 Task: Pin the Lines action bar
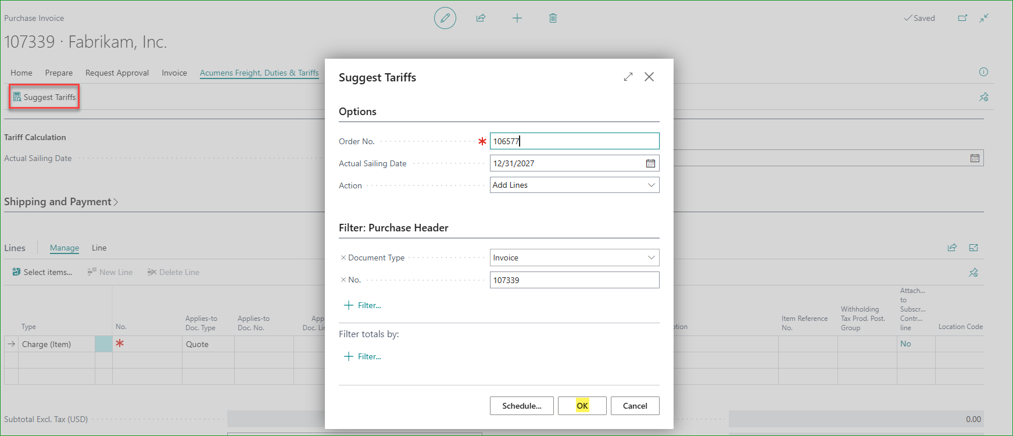[974, 273]
